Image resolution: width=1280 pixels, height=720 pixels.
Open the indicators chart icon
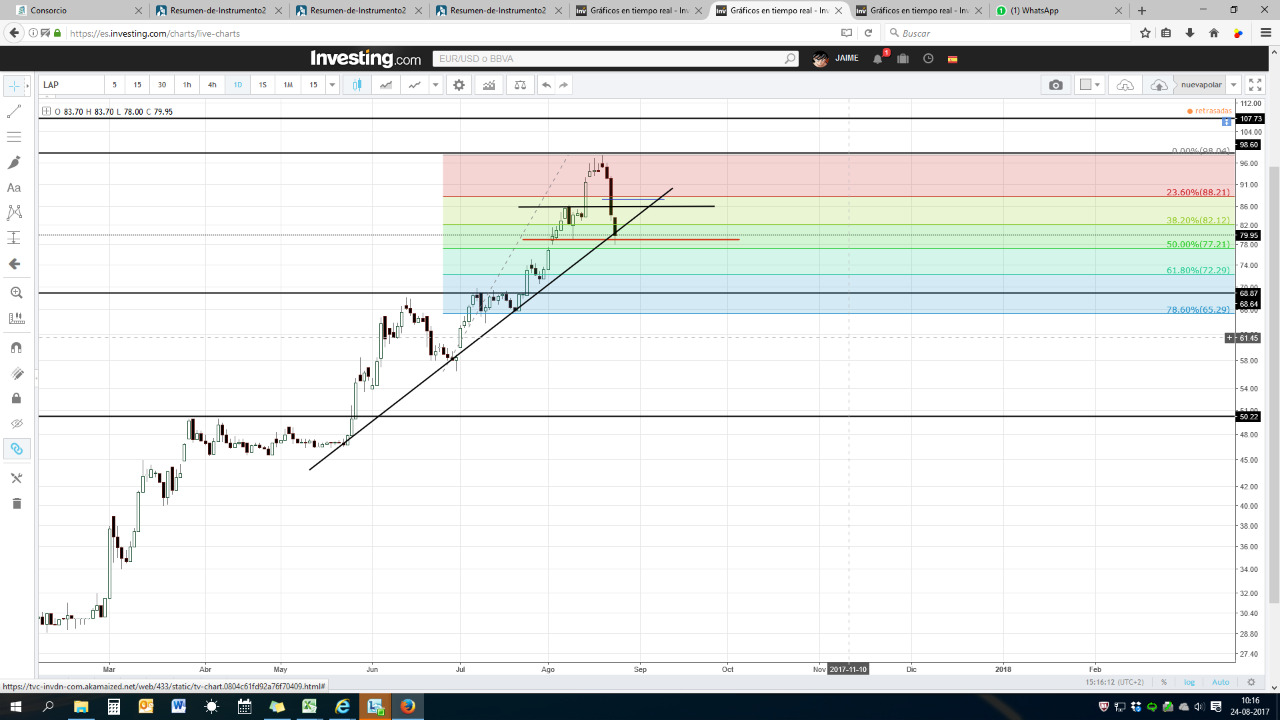click(489, 85)
